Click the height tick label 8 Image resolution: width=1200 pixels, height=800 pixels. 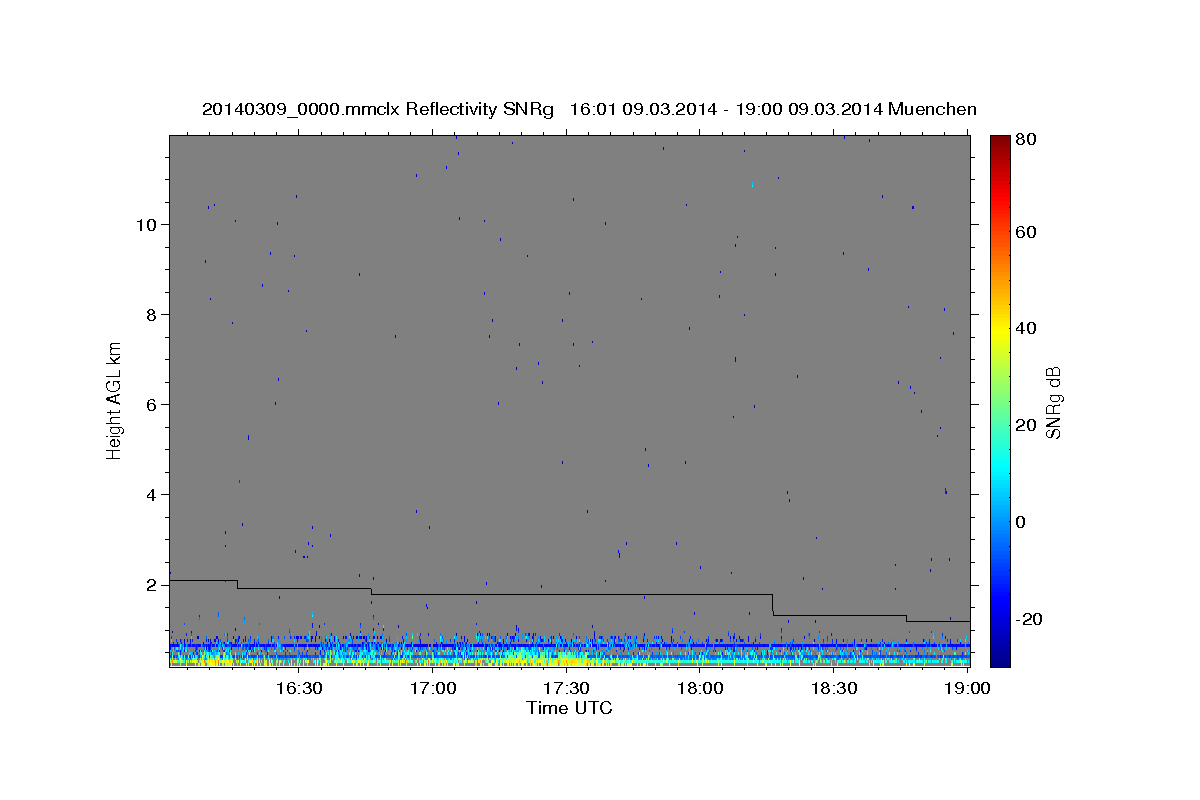153,315
